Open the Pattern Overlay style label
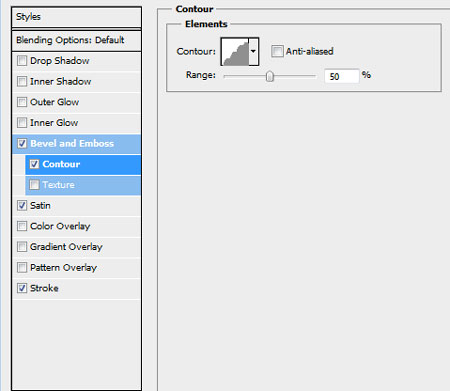Image resolution: width=450 pixels, height=391 pixels. (63, 267)
